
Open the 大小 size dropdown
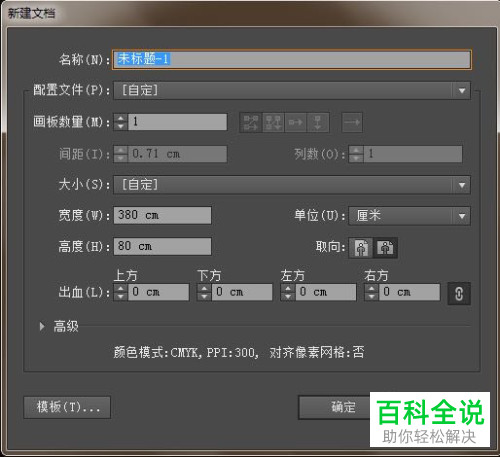[292, 185]
